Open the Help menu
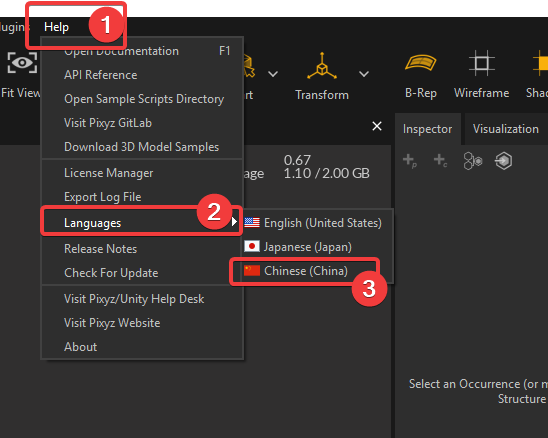Viewport: 548px width, 438px height. (56, 27)
